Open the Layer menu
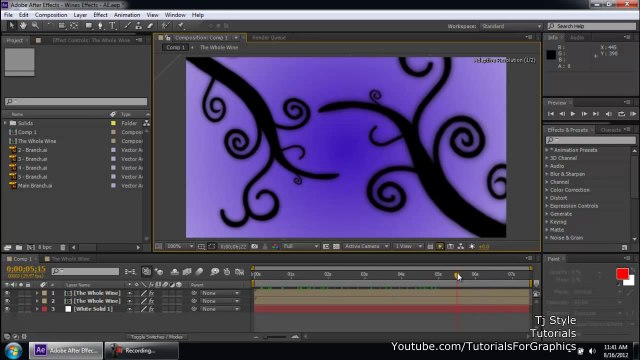 coord(80,15)
